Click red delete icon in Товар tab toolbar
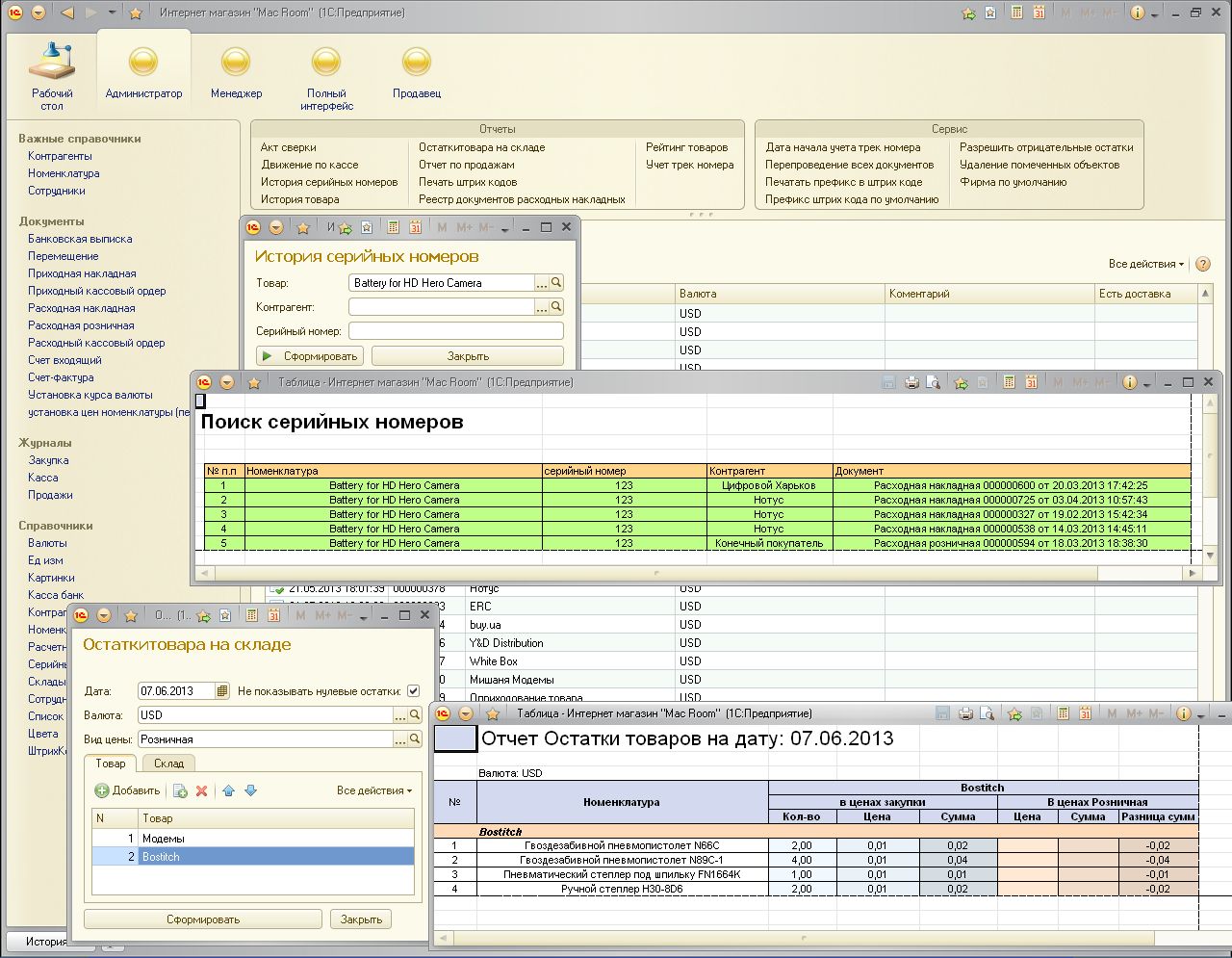The height and width of the screenshot is (958, 1232). click(x=202, y=790)
